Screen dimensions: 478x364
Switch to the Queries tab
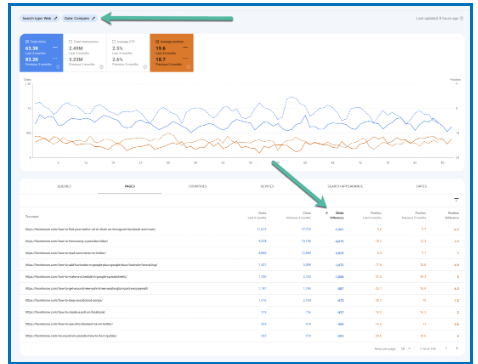coord(64,186)
